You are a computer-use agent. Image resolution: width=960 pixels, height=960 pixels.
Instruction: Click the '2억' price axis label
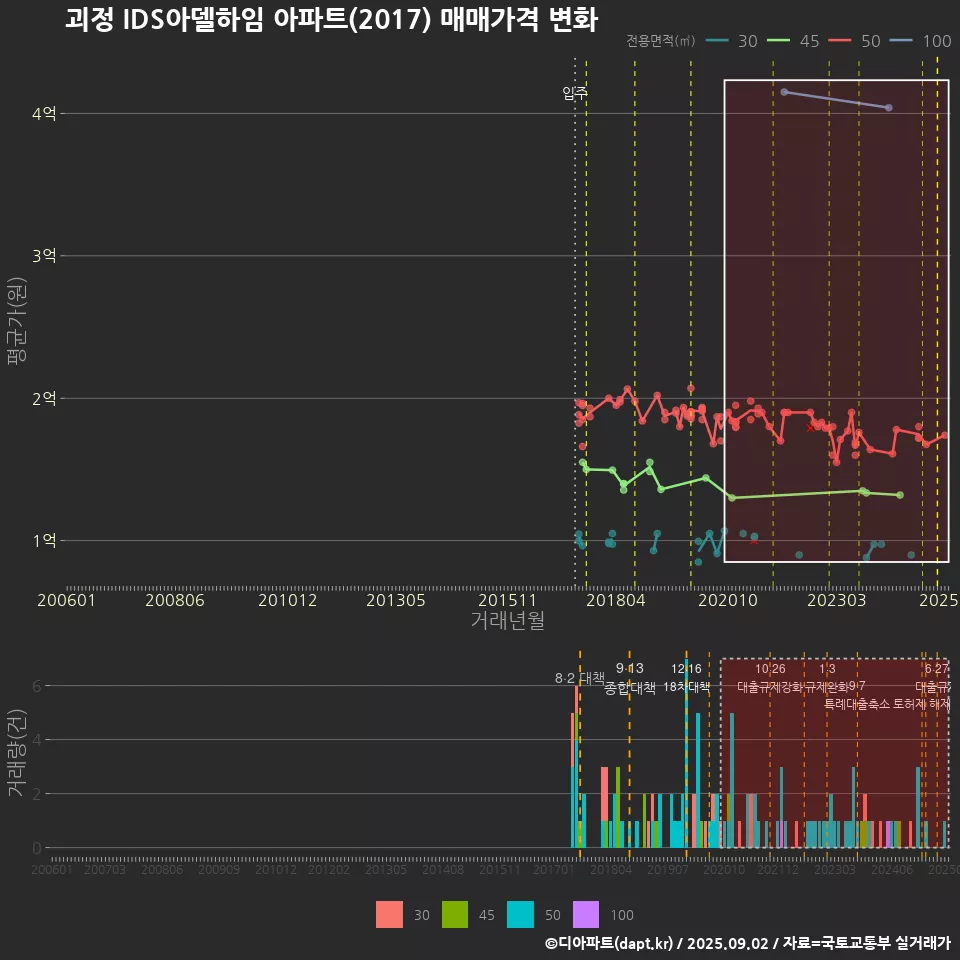[x=44, y=398]
